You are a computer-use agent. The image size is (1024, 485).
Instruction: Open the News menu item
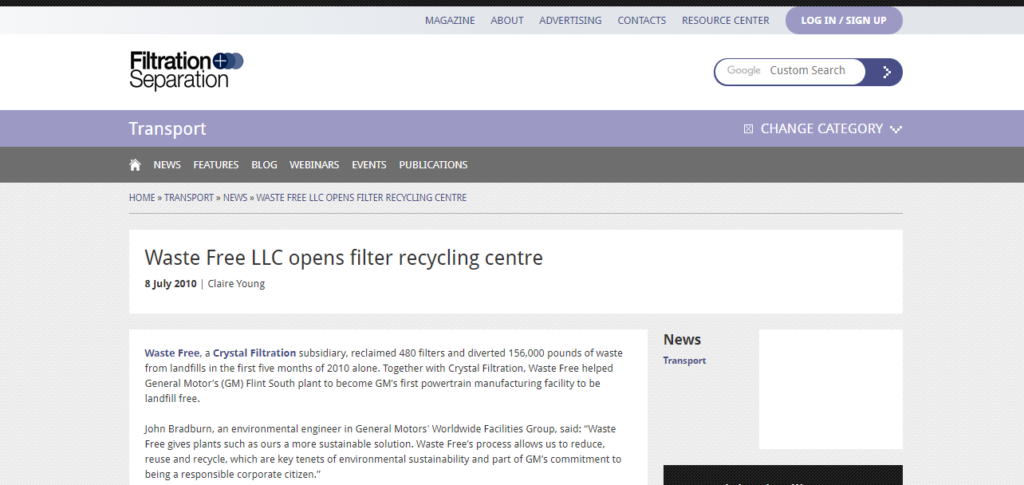coord(167,165)
